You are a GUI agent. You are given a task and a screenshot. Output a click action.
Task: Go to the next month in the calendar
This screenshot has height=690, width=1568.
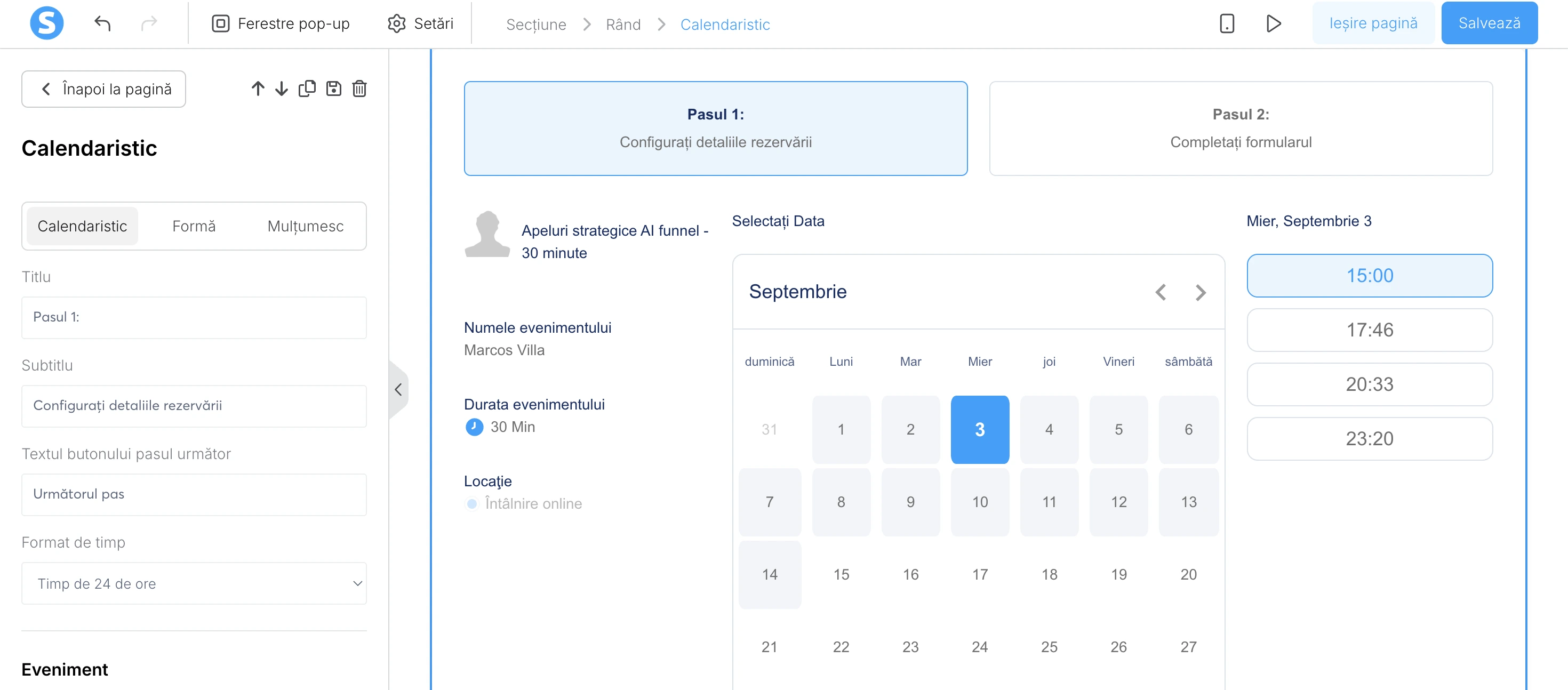(x=1200, y=292)
